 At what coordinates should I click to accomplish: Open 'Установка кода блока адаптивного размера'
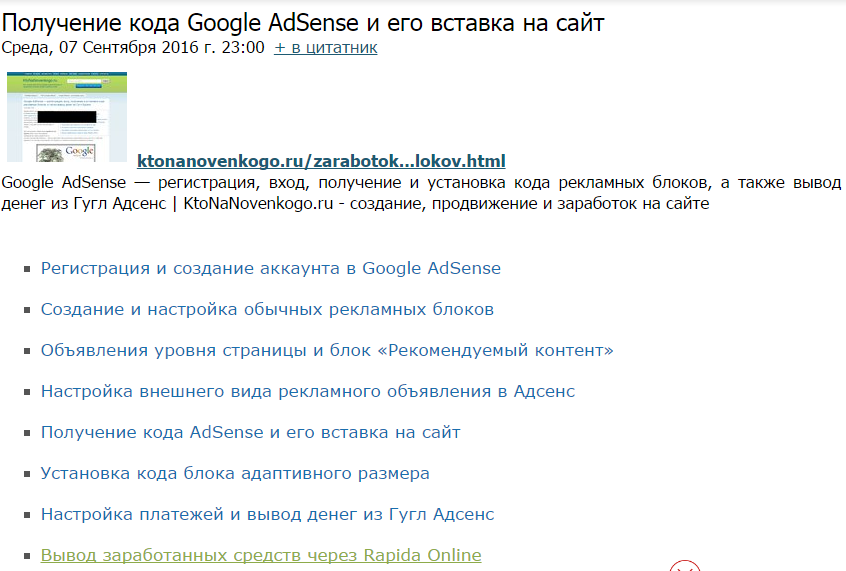tap(235, 473)
